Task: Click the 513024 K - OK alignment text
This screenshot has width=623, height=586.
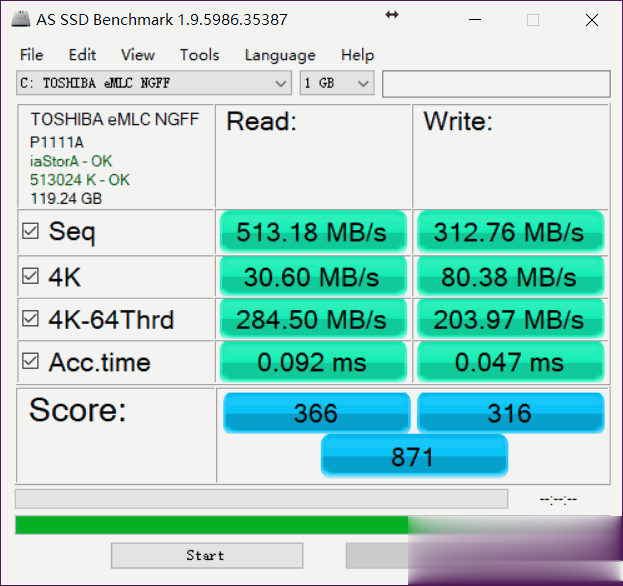Action: (x=80, y=180)
